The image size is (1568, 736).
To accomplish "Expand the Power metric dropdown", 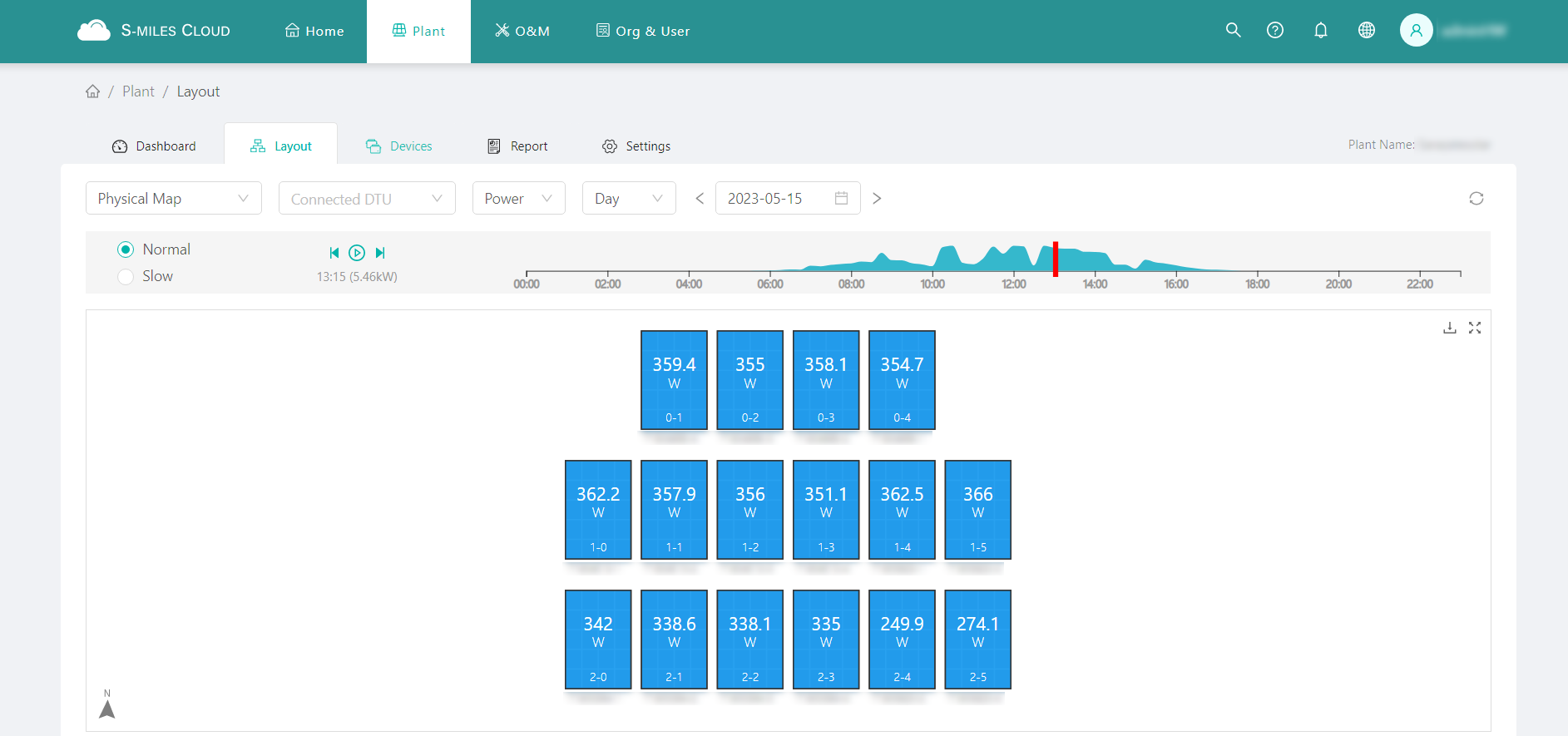I will [x=518, y=199].
